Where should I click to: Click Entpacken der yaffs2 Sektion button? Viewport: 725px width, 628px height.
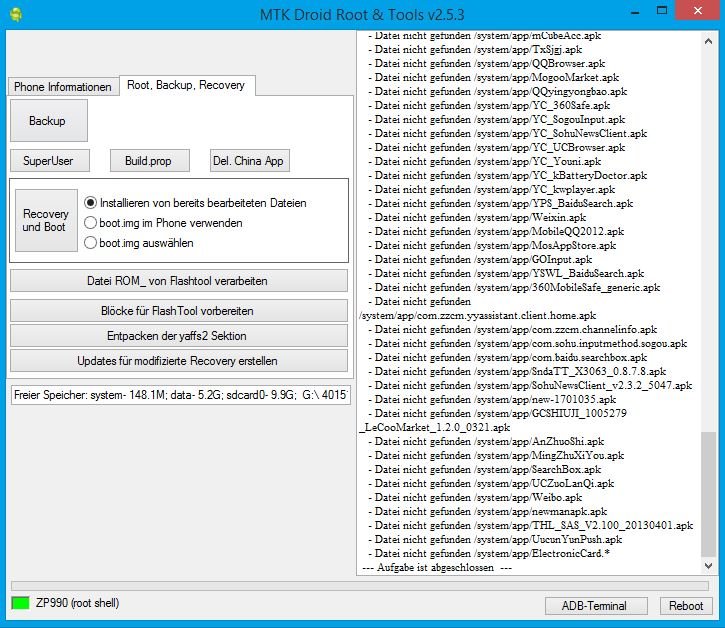point(178,336)
